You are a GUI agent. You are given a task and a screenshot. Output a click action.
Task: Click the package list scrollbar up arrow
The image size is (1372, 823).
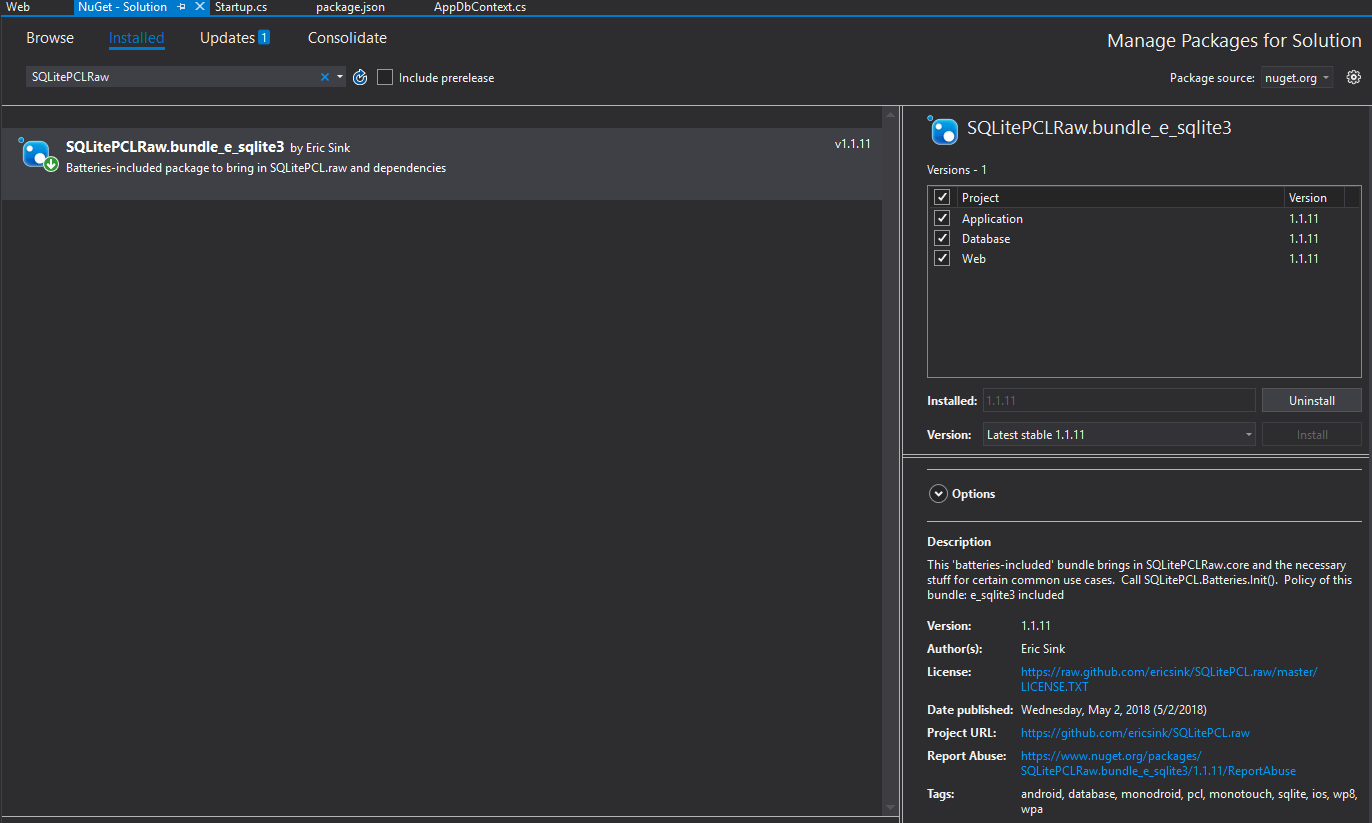point(890,116)
